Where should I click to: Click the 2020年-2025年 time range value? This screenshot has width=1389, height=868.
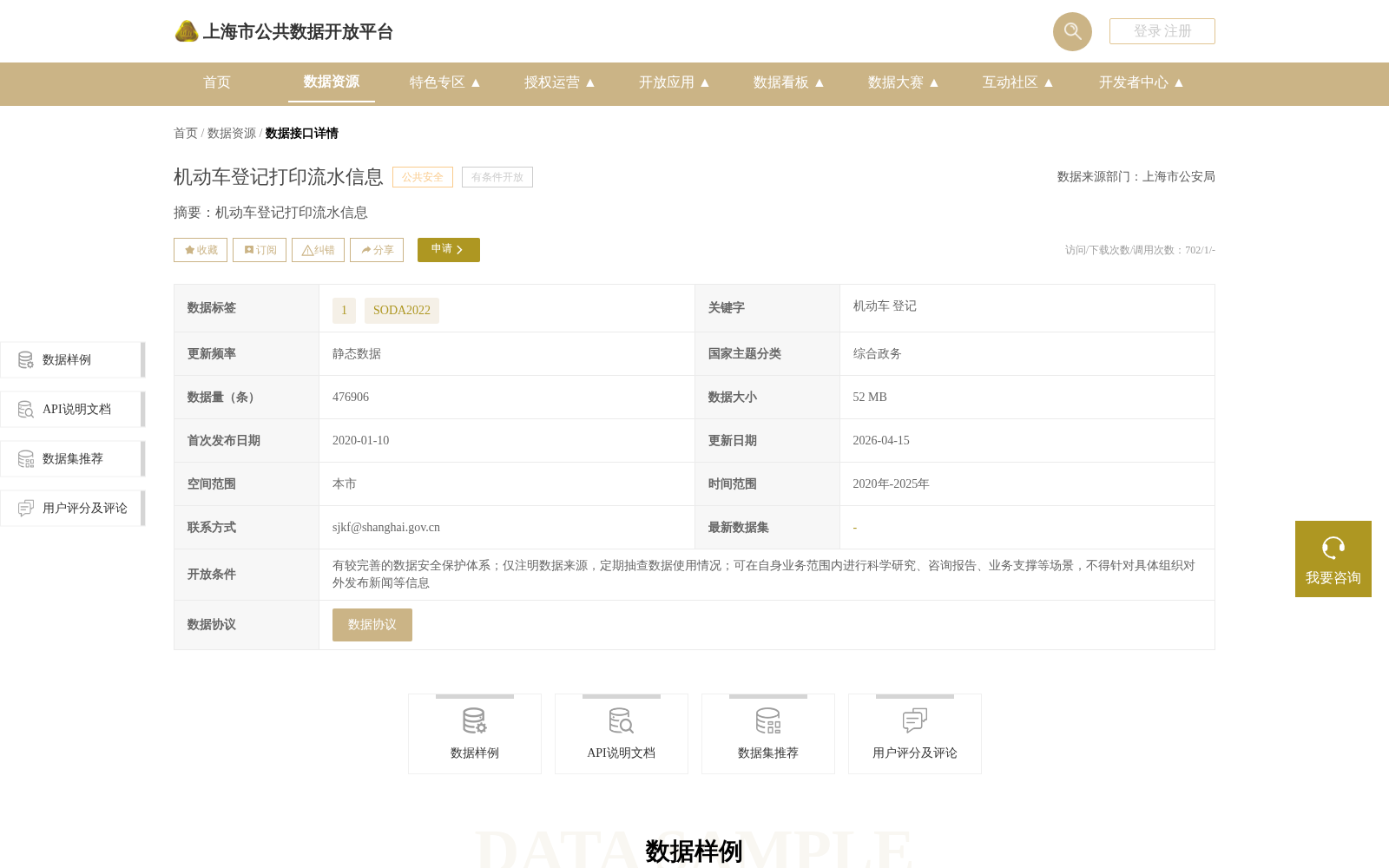coord(892,484)
